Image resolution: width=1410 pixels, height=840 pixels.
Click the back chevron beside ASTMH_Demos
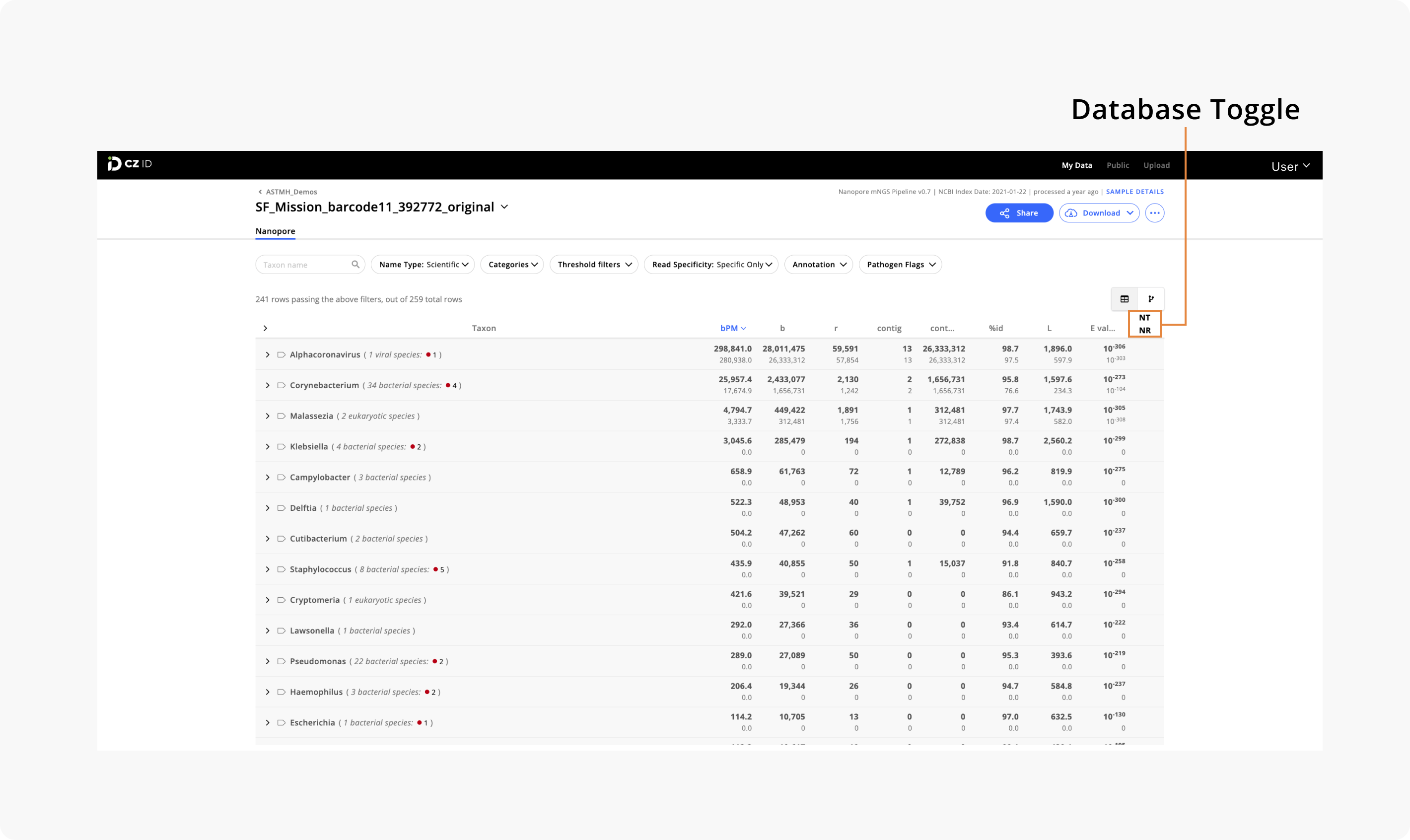pyautogui.click(x=260, y=192)
